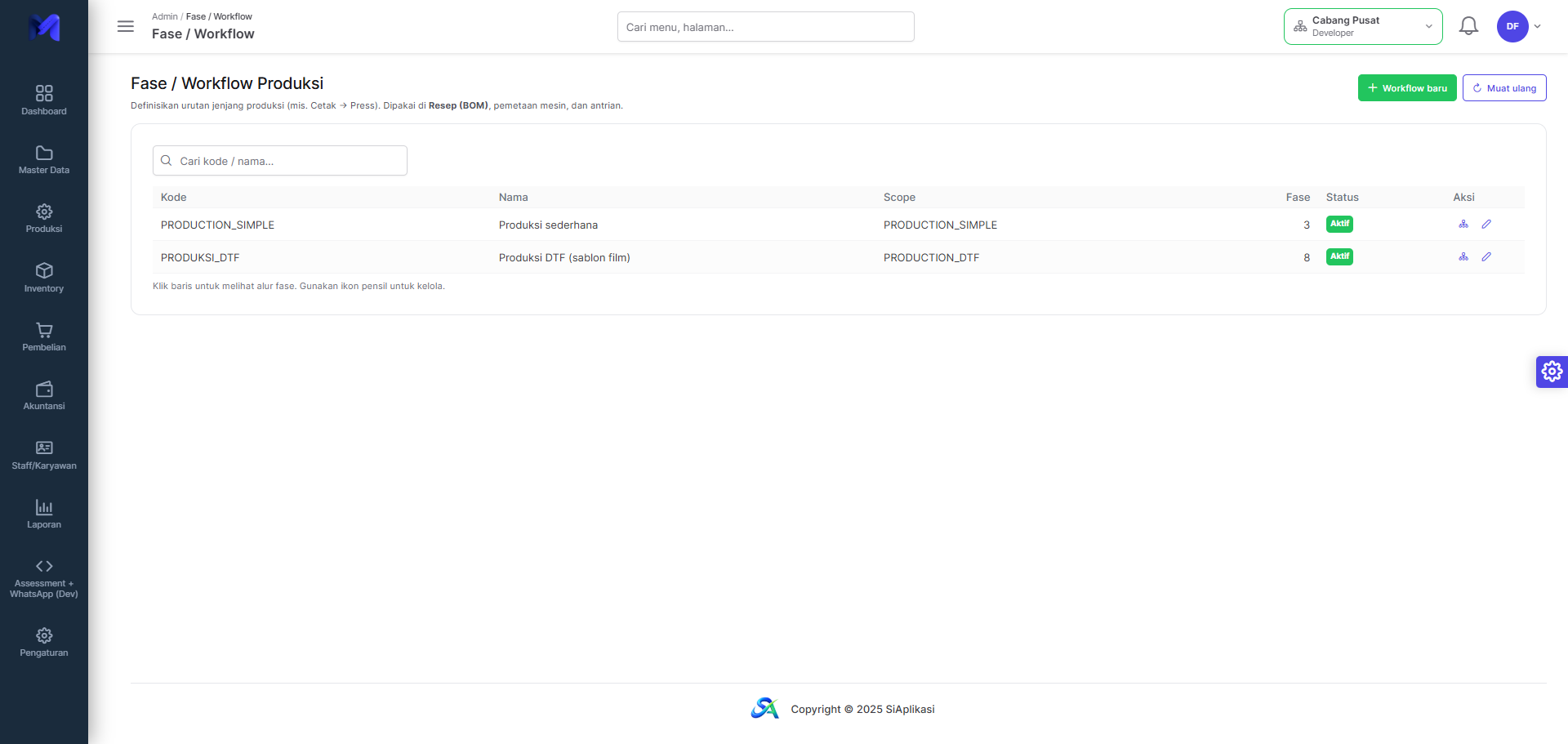
Task: Focus the Cari kode / nama search field
Action: 280,161
